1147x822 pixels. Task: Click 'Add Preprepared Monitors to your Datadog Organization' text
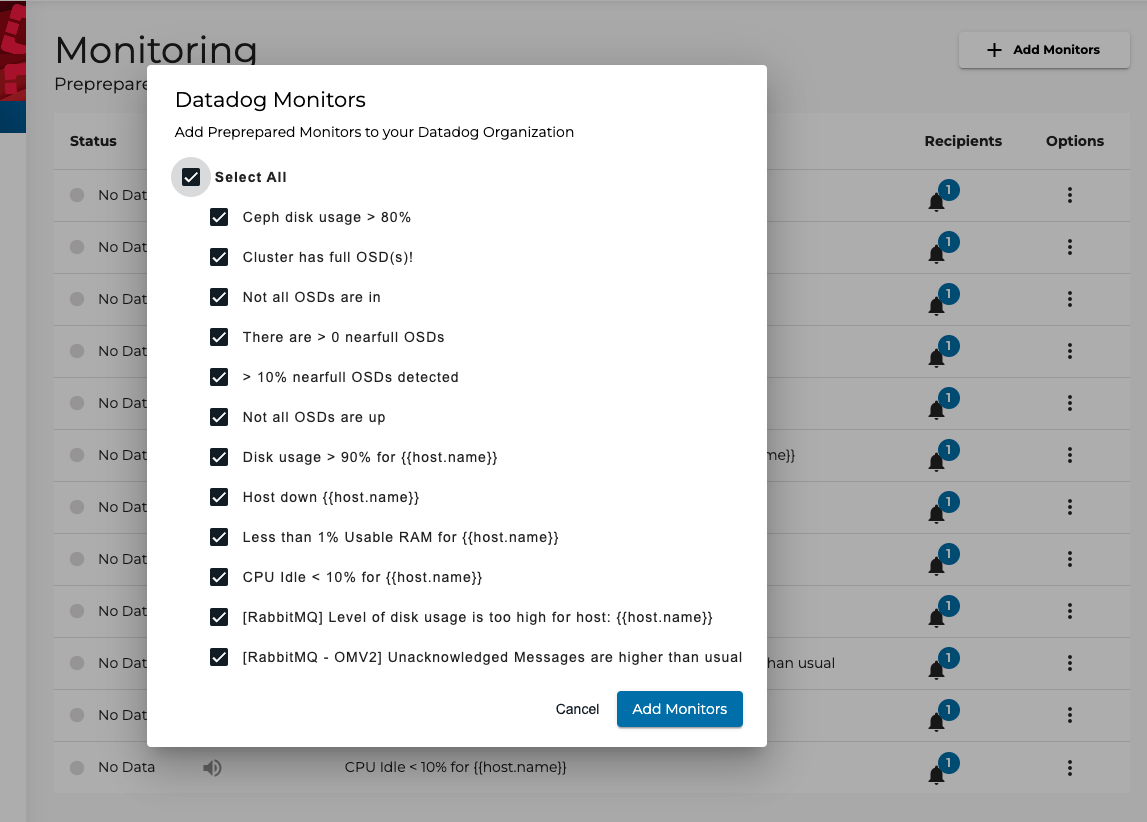pyautogui.click(x=374, y=132)
